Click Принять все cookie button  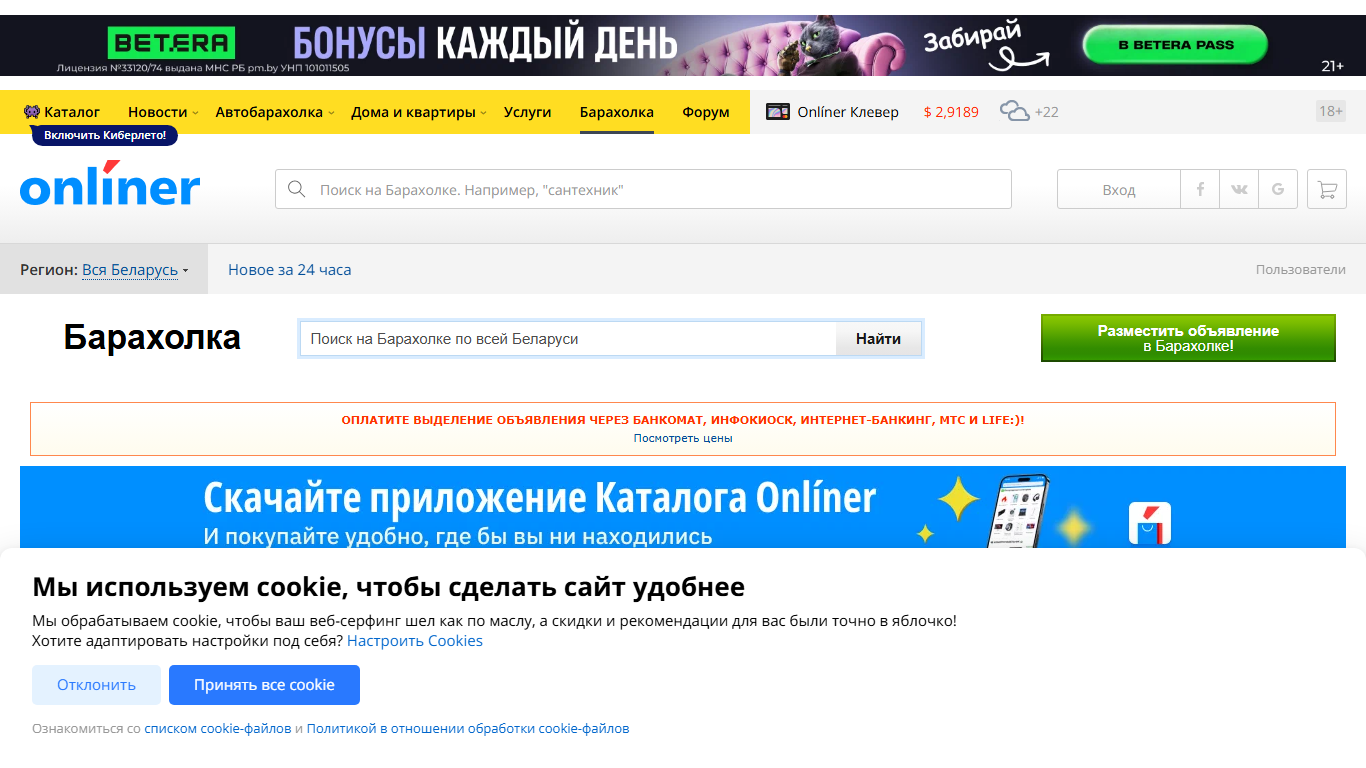click(264, 685)
